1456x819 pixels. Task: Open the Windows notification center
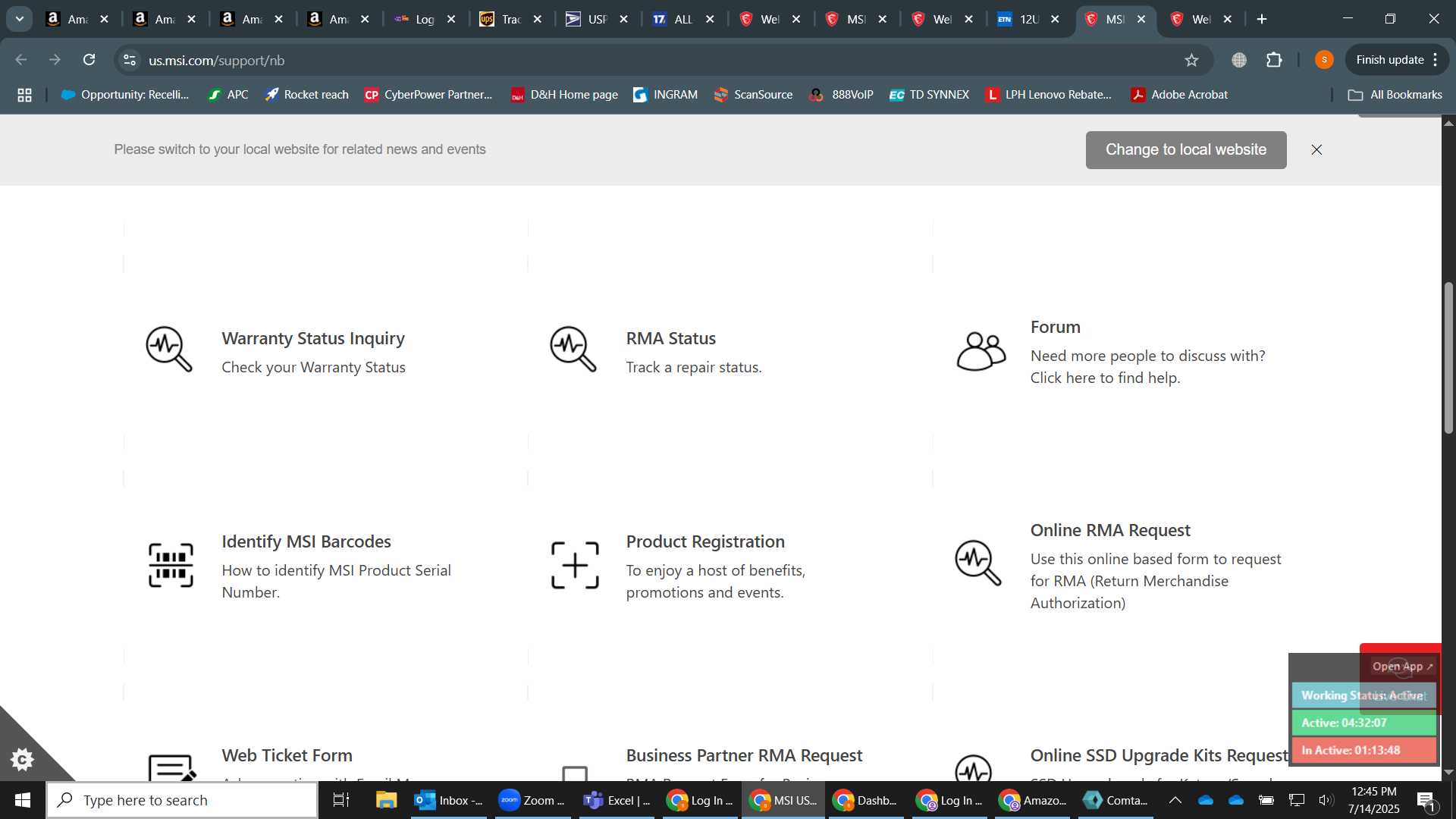(x=1426, y=800)
